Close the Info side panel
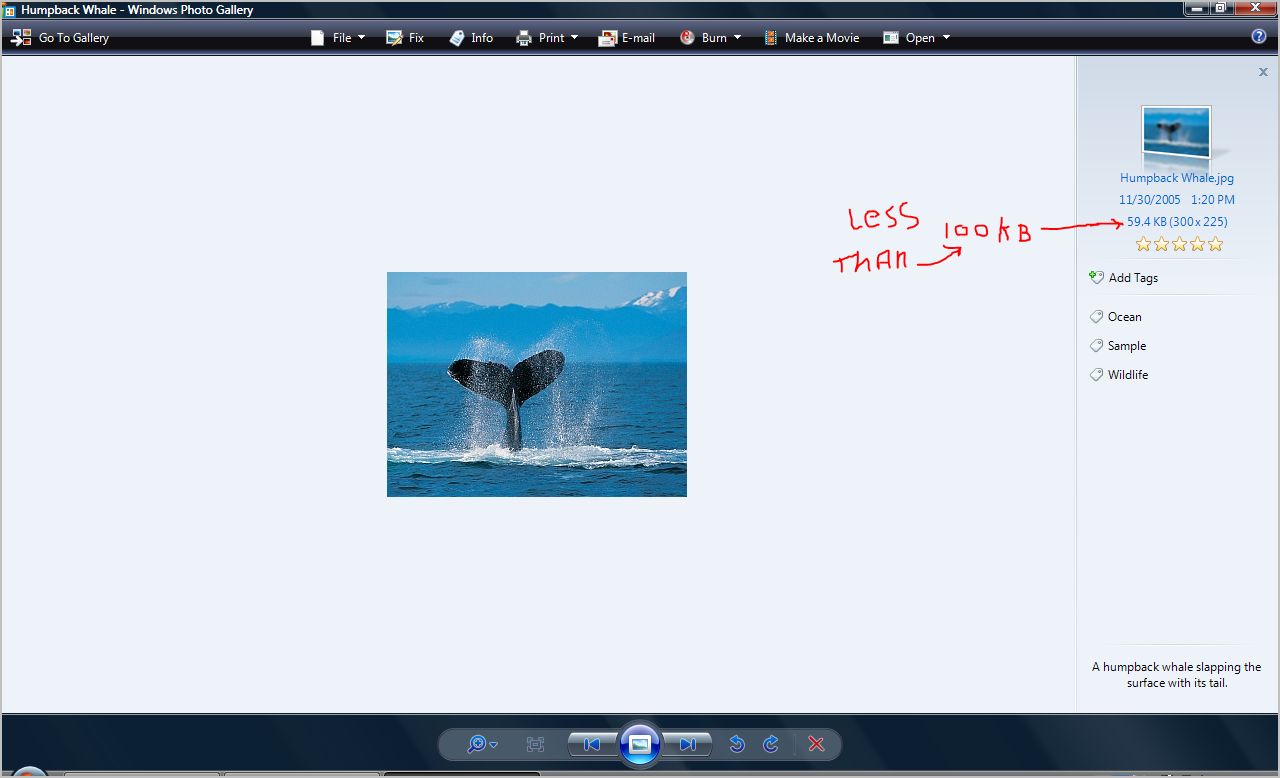Screen dimensions: 1280x778 coord(1263,72)
